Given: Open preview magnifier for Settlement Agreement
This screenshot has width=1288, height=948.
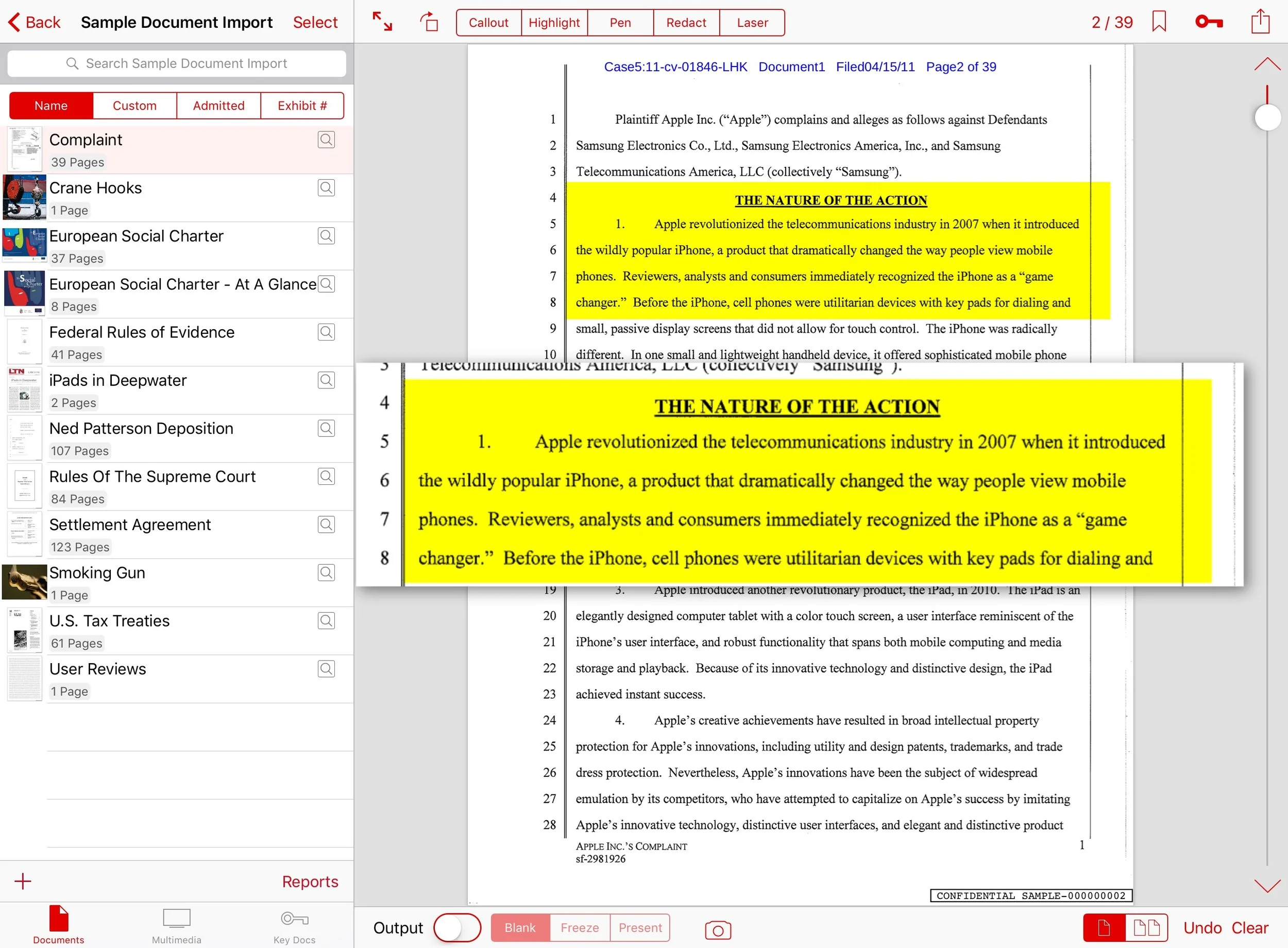Looking at the screenshot, I should (x=327, y=524).
